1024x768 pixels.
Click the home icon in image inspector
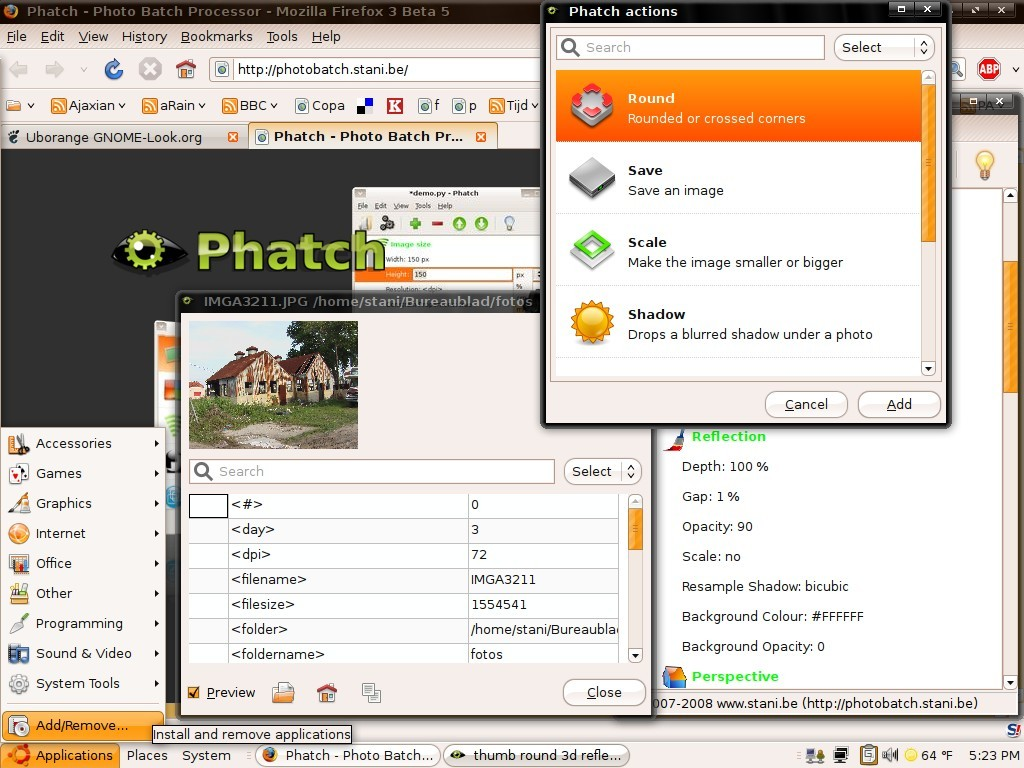[326, 692]
